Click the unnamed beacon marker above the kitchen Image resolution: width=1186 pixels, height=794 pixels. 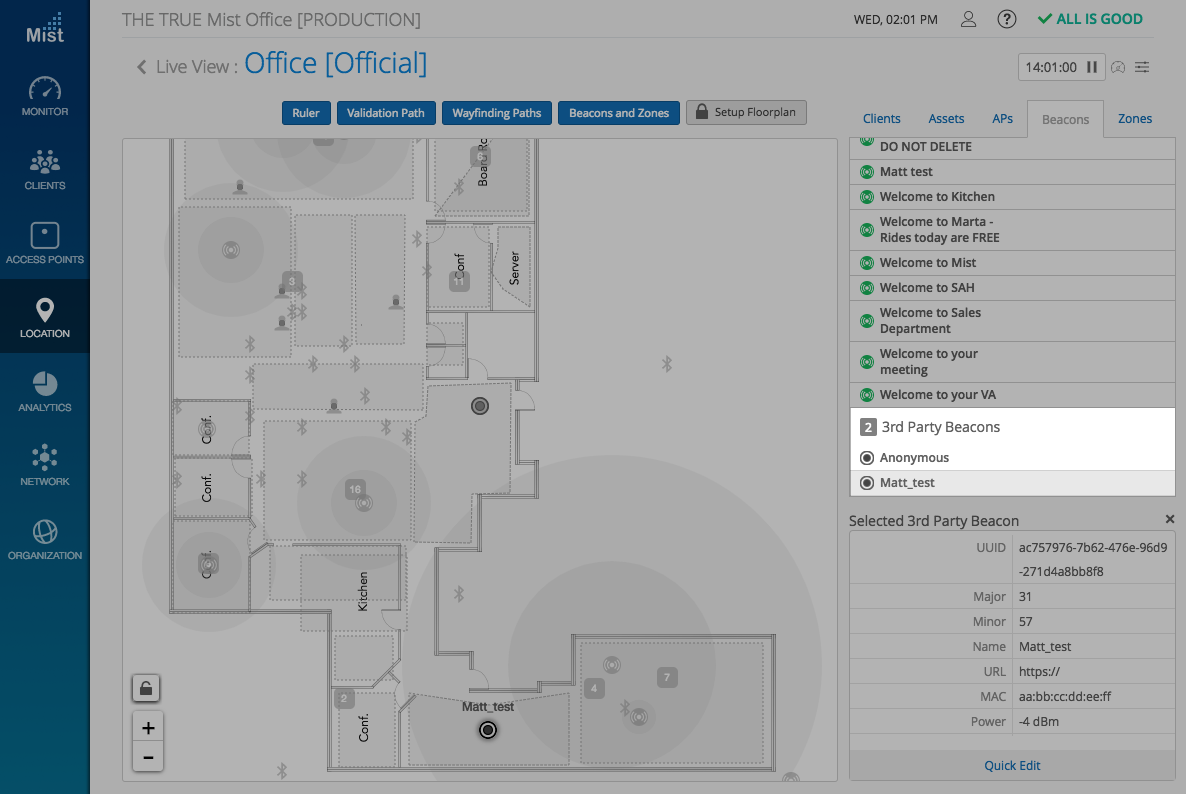click(480, 406)
